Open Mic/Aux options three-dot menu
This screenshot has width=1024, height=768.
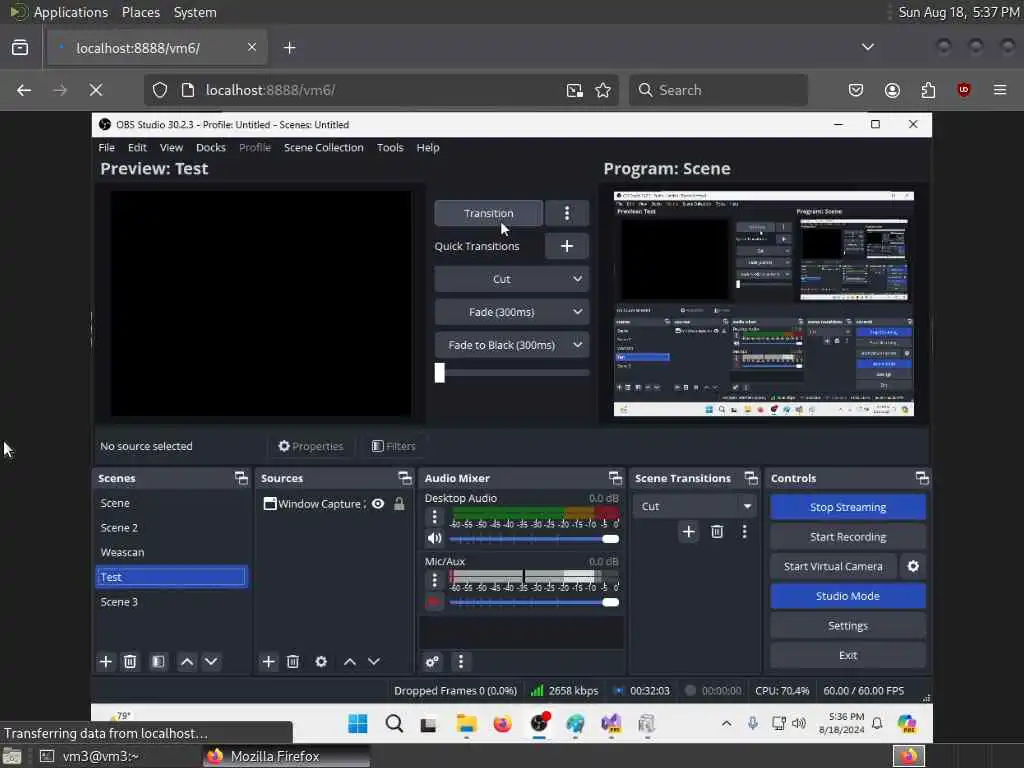tap(434, 580)
